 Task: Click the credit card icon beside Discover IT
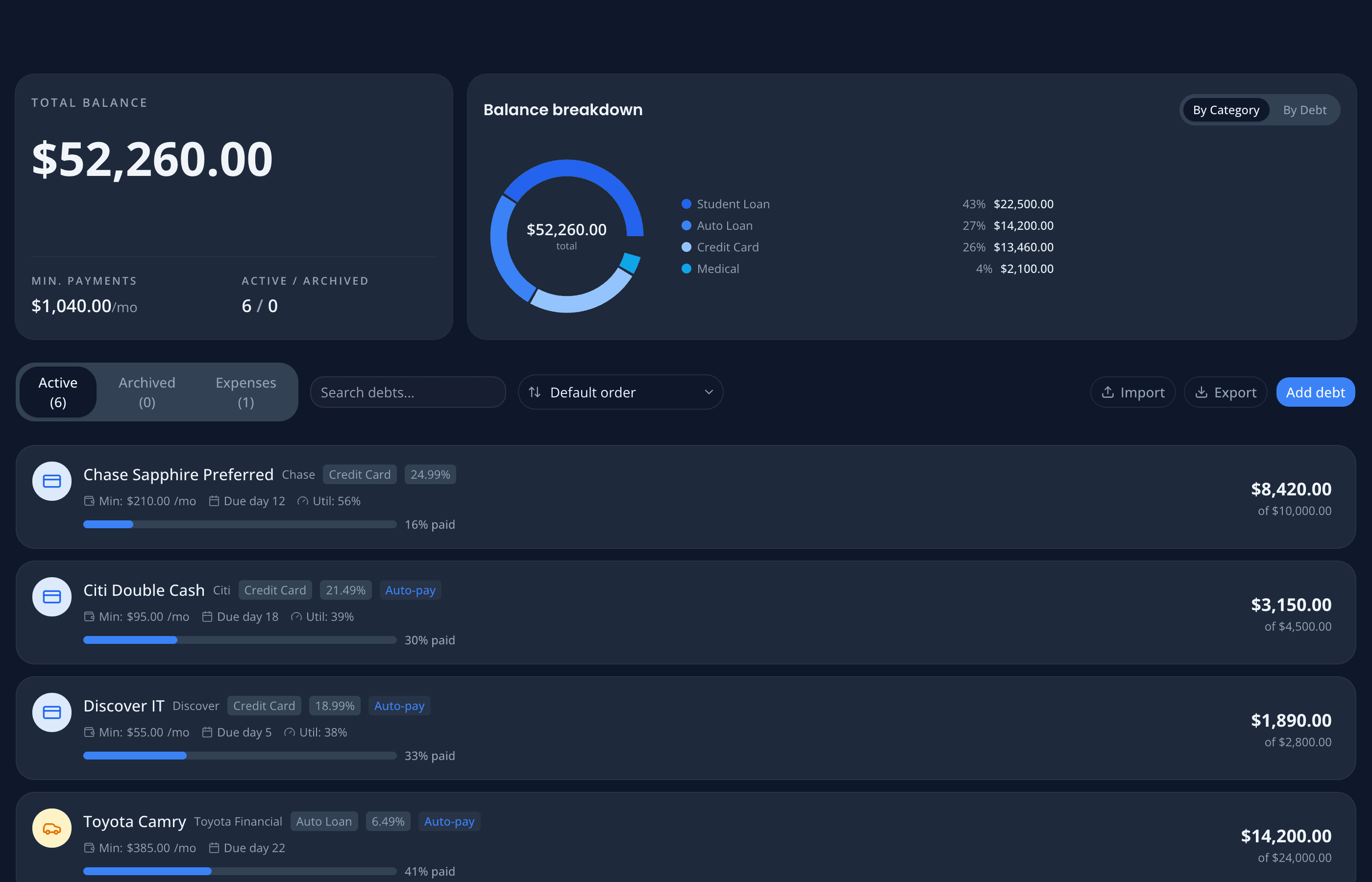[51, 712]
